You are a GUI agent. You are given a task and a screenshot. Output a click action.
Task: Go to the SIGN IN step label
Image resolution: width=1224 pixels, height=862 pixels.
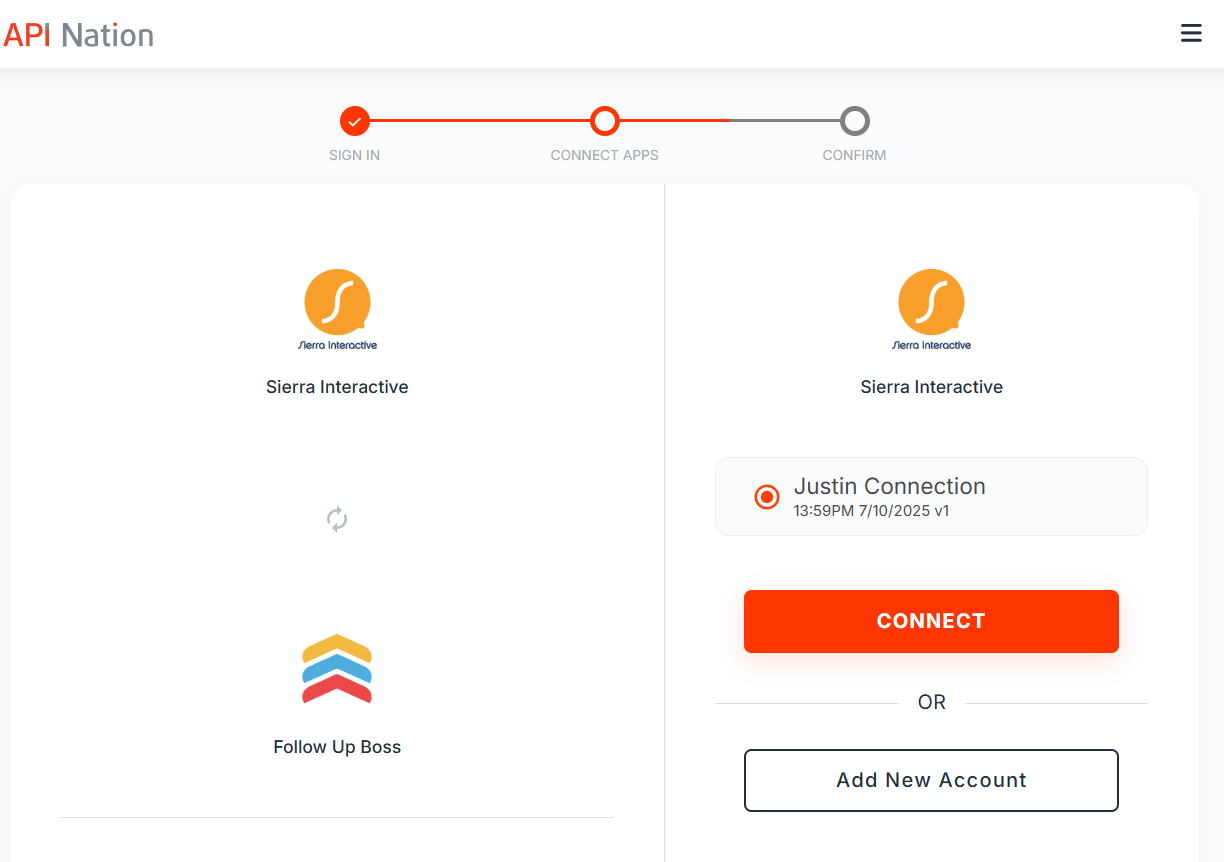click(x=355, y=156)
